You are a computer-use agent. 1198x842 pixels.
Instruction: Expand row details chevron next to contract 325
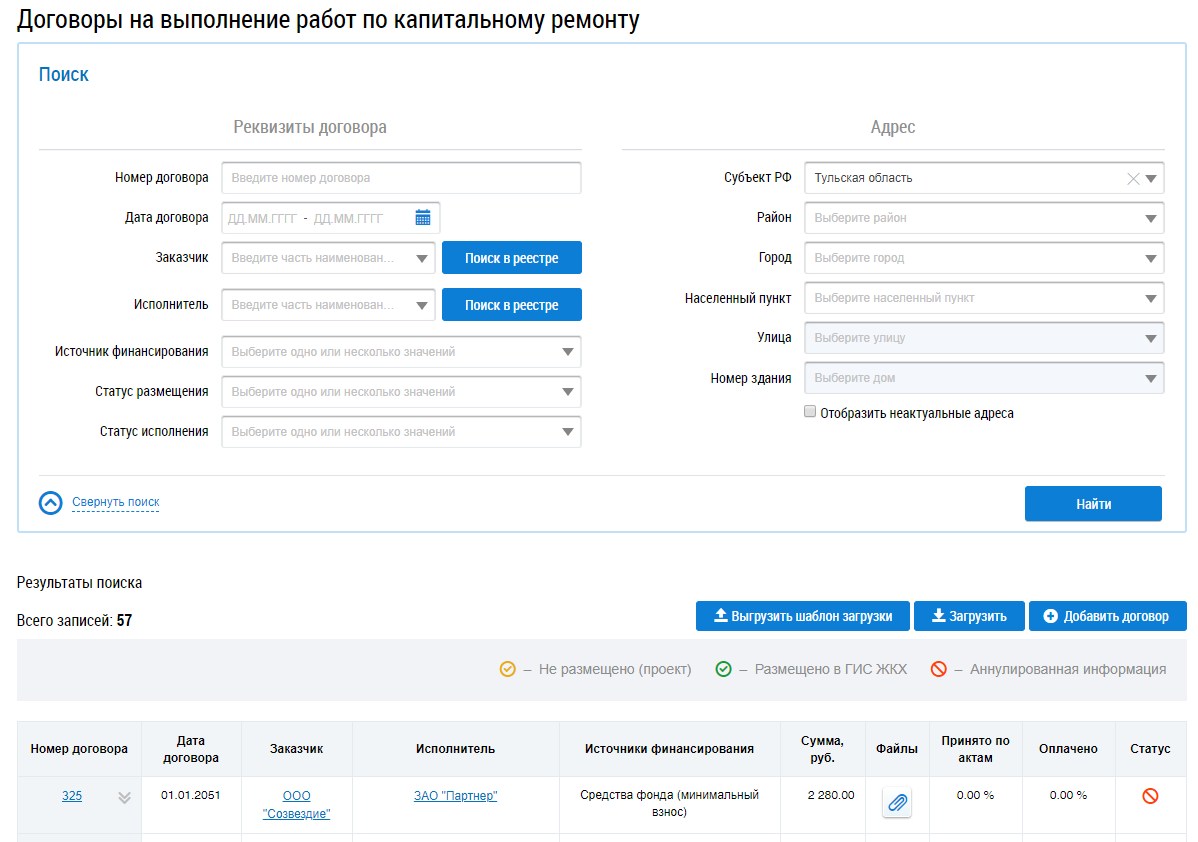coord(125,798)
